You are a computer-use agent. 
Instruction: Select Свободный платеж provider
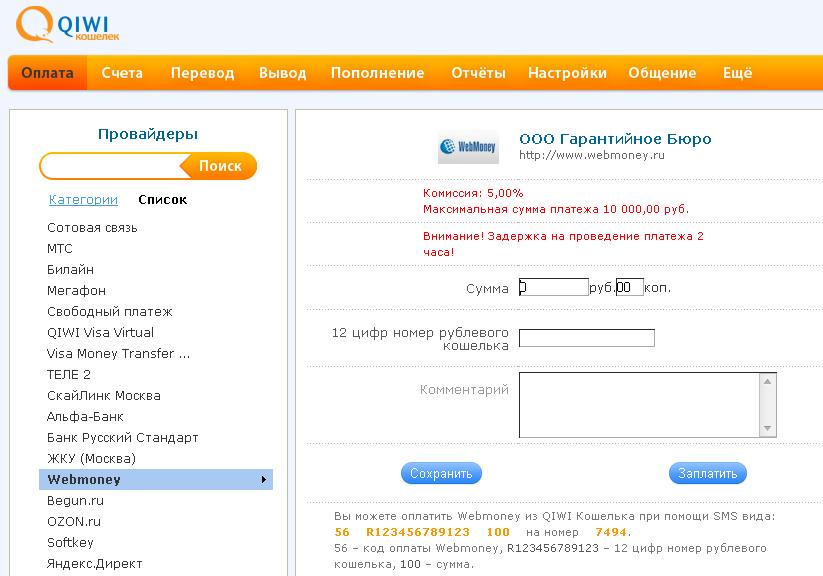[x=109, y=311]
